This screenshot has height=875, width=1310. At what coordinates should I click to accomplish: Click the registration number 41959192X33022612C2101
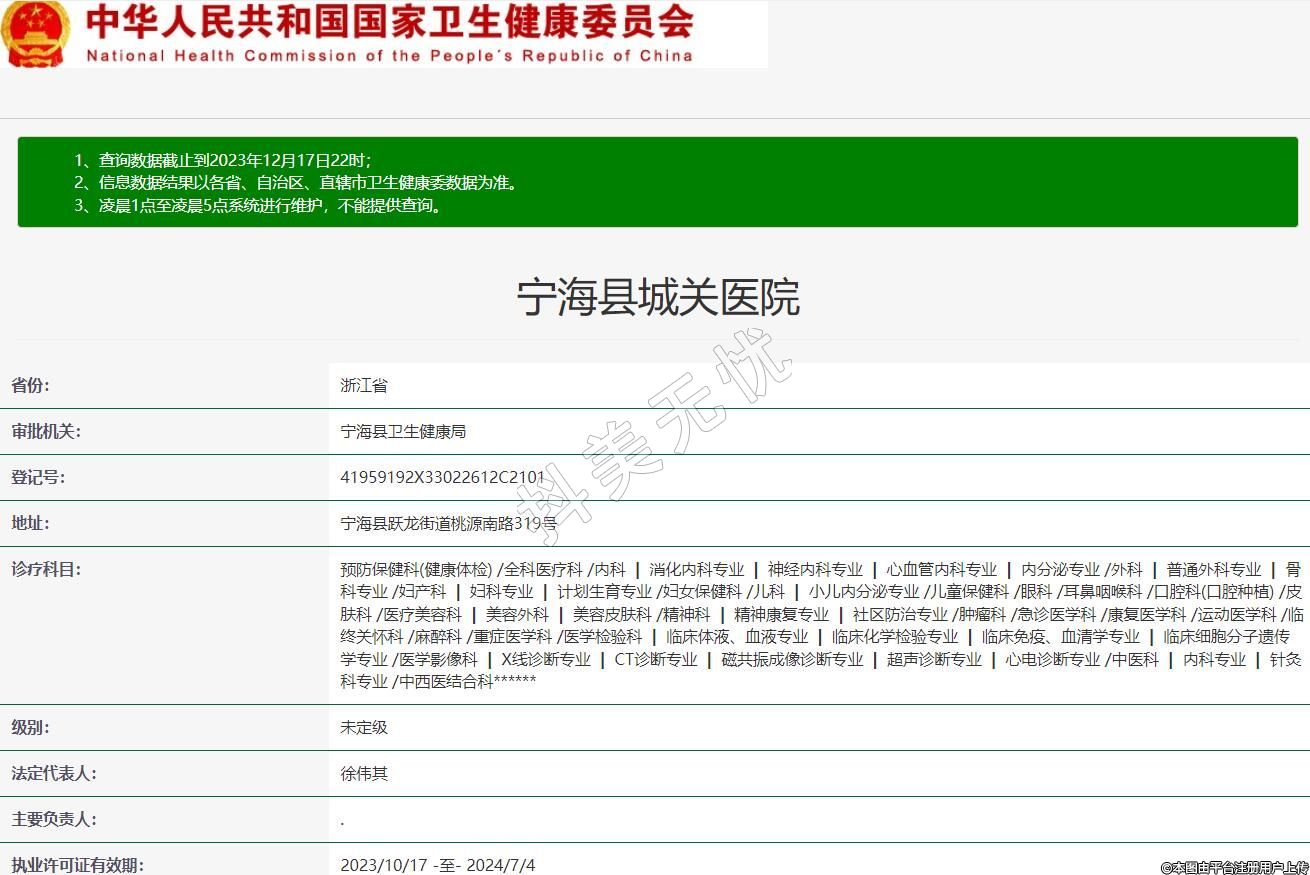click(x=442, y=477)
